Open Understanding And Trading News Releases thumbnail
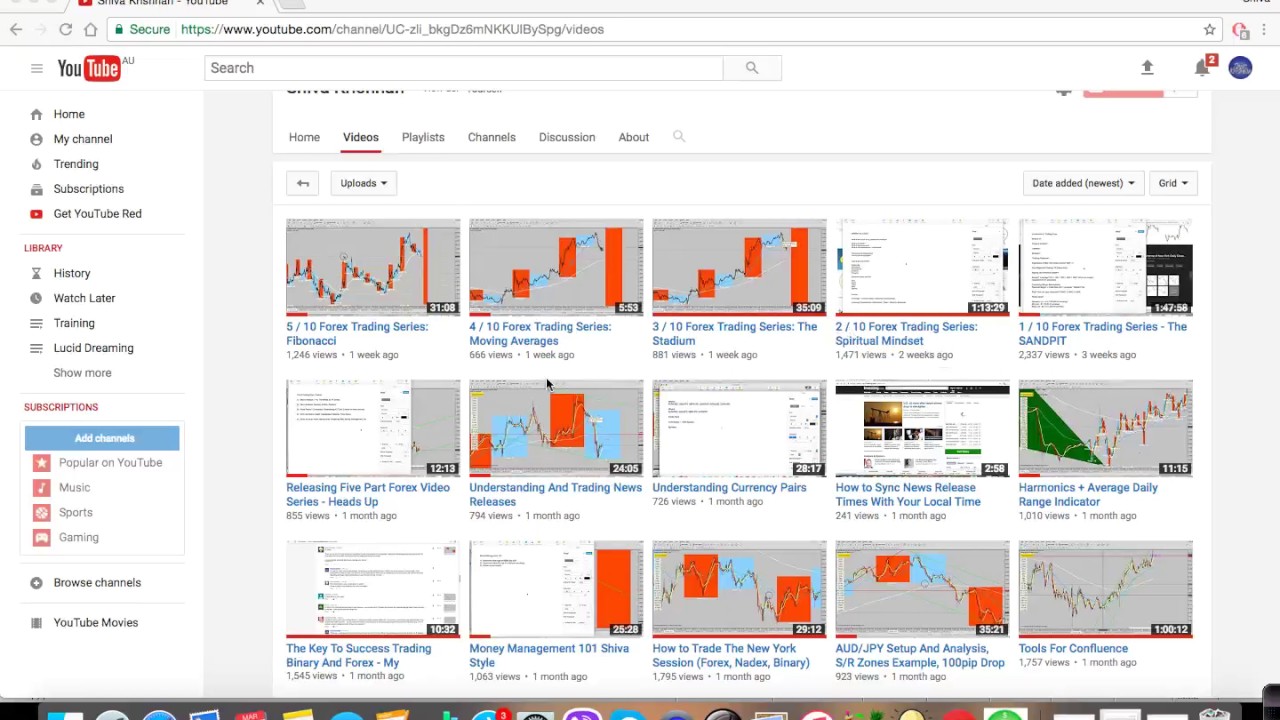1280x720 pixels. click(556, 428)
